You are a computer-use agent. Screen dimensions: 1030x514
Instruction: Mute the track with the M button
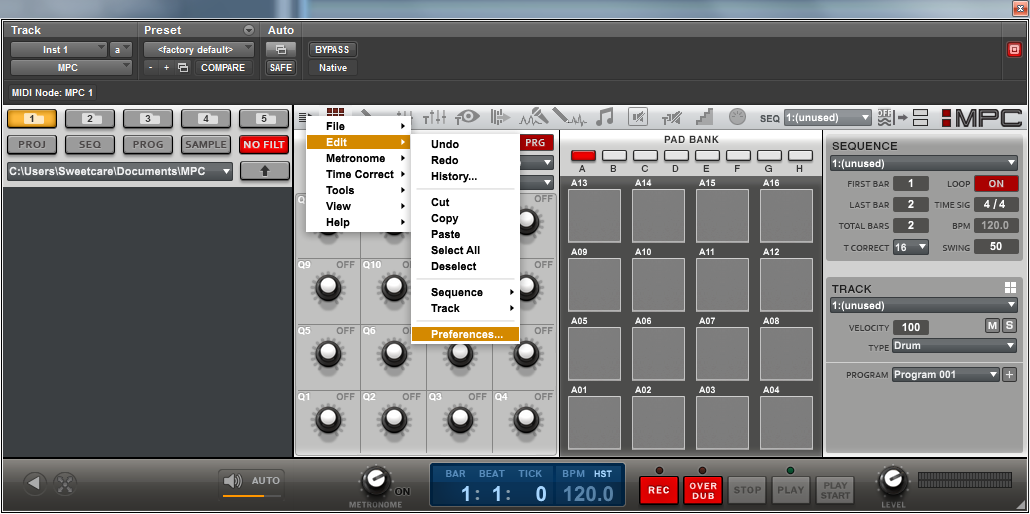pos(992,326)
